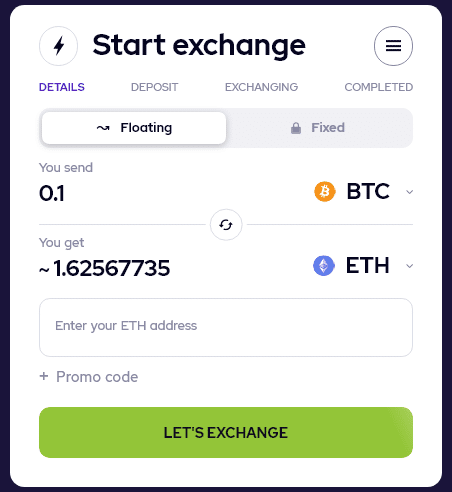Switch to the Fixed rate option

coord(319,128)
